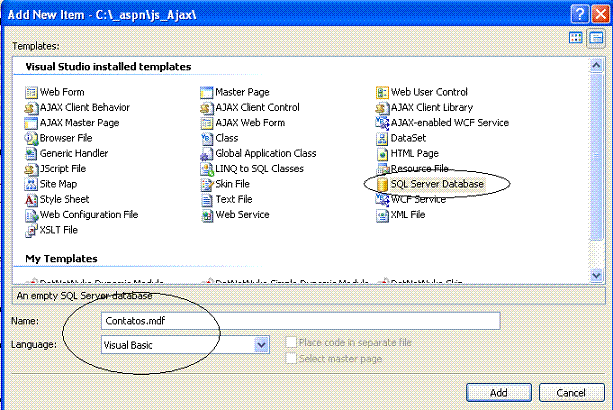
Task: Choose the Web Form template icon
Action: [x=31, y=93]
